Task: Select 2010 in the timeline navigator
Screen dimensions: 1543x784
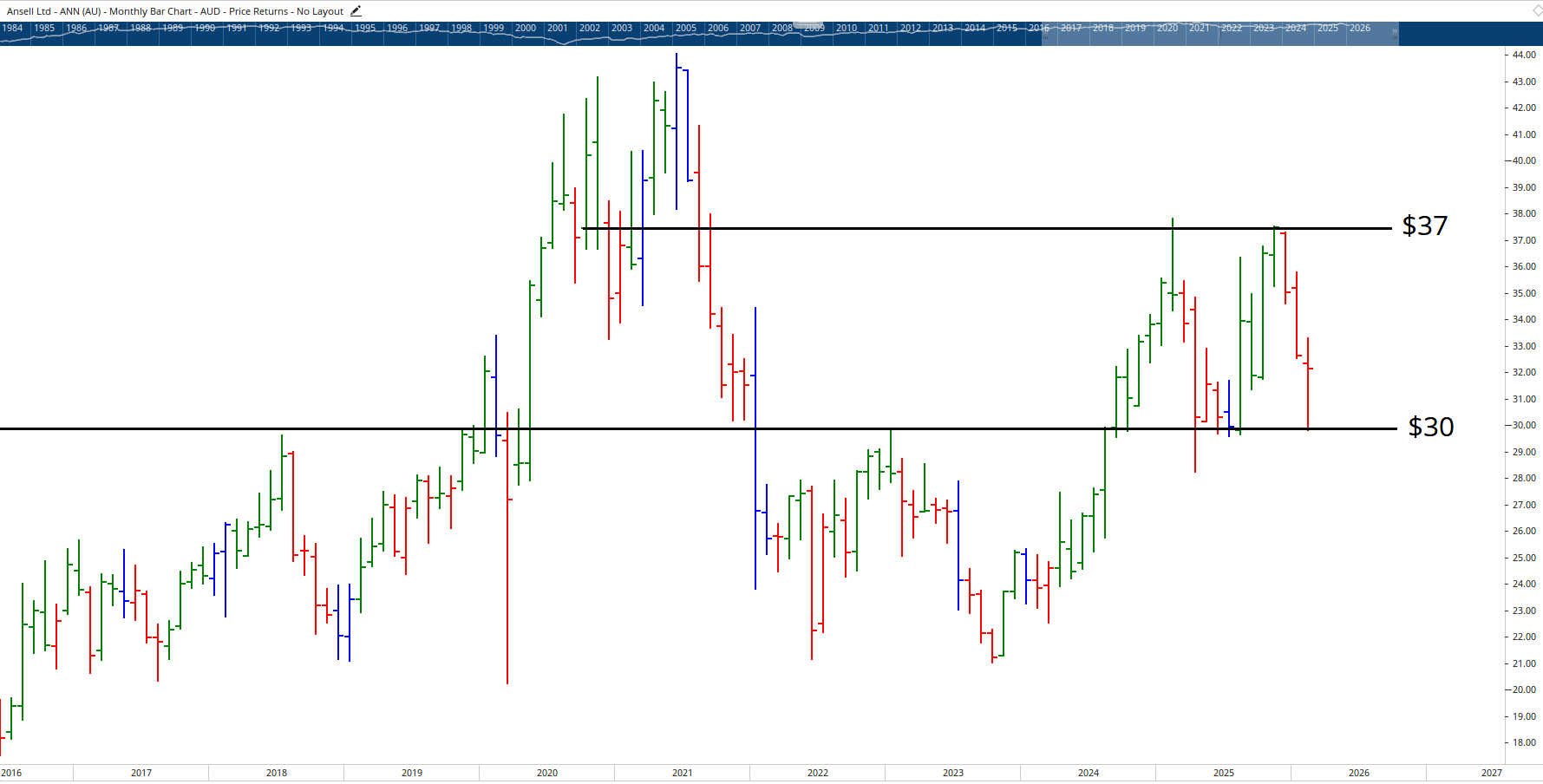Action: [847, 28]
